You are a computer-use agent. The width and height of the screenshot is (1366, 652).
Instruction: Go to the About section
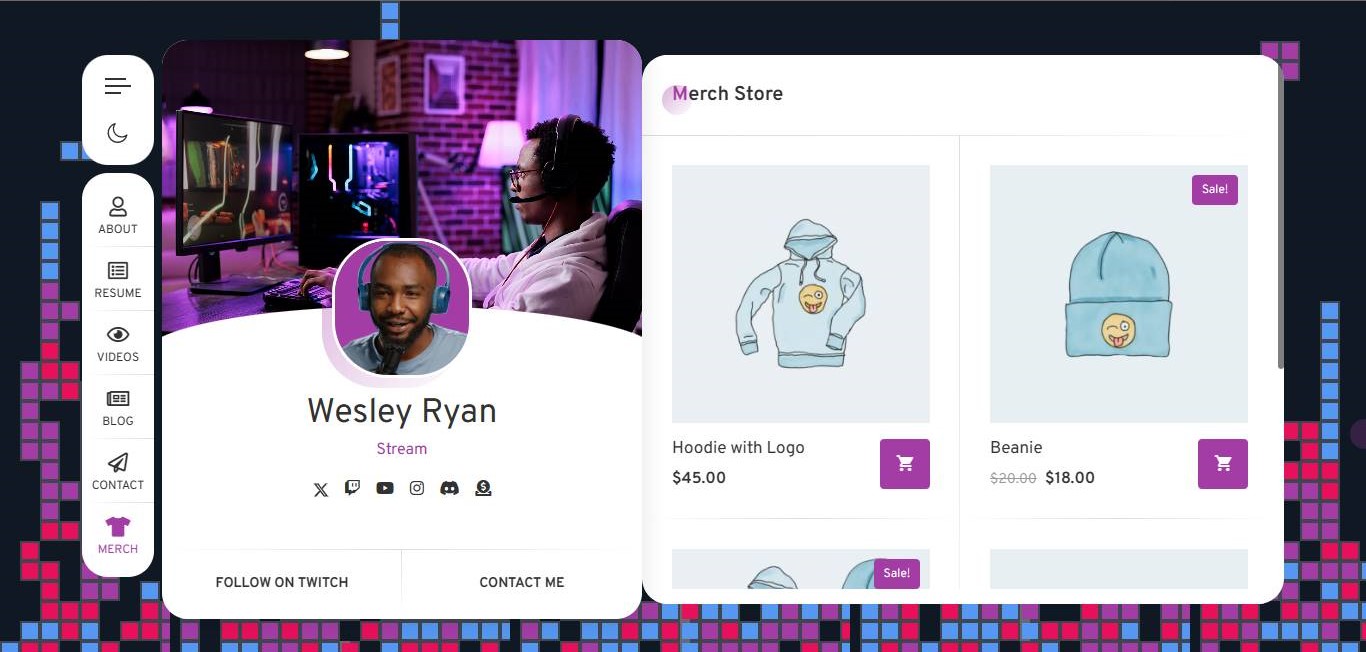[x=118, y=215]
